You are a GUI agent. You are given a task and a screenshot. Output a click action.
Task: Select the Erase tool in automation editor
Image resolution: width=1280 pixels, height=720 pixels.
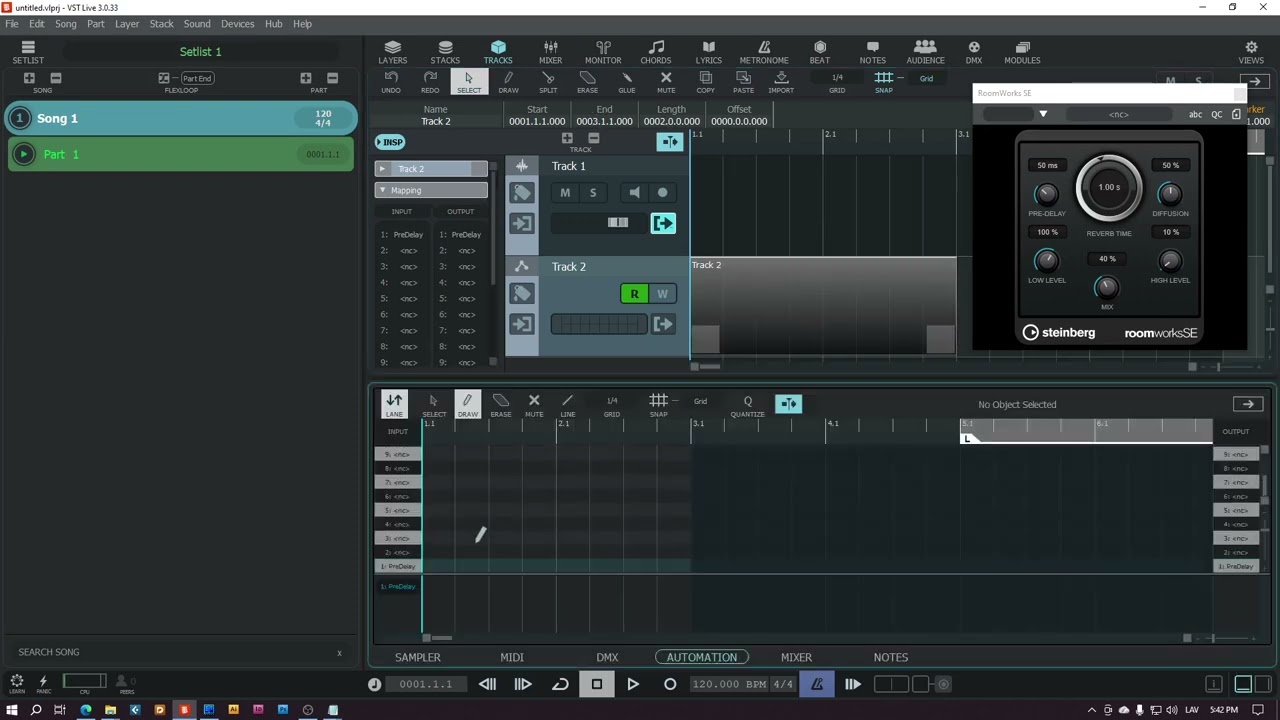pyautogui.click(x=500, y=404)
